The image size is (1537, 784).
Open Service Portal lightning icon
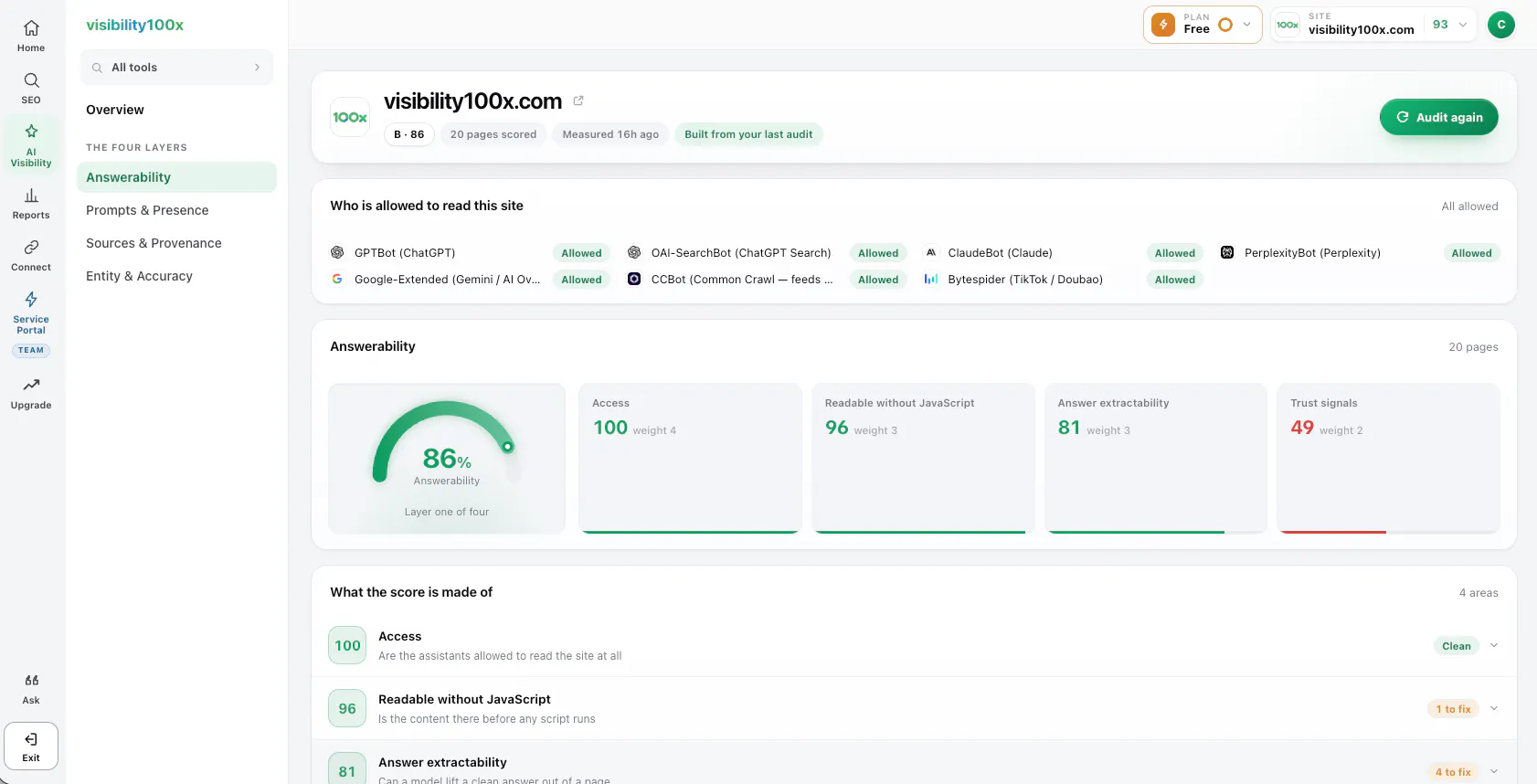point(31,299)
